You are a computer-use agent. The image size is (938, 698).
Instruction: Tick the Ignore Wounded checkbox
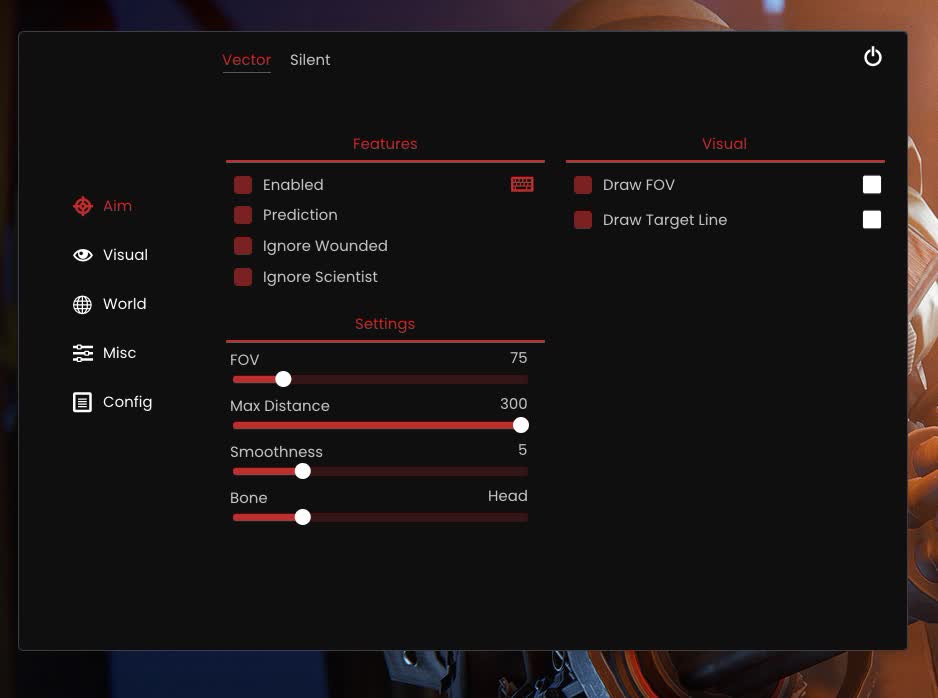[x=243, y=246]
